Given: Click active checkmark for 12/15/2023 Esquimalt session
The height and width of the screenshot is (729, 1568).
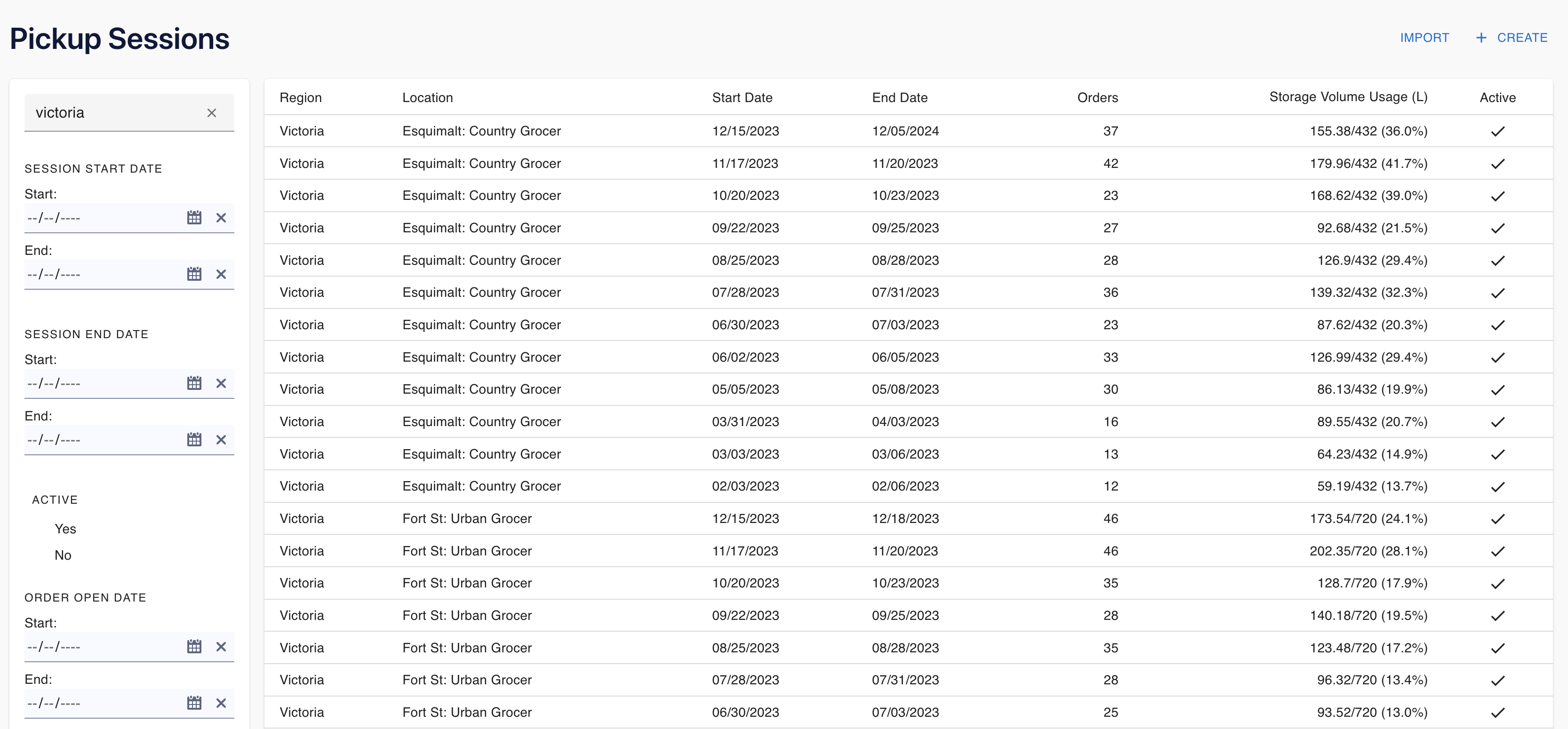Looking at the screenshot, I should pos(1497,131).
